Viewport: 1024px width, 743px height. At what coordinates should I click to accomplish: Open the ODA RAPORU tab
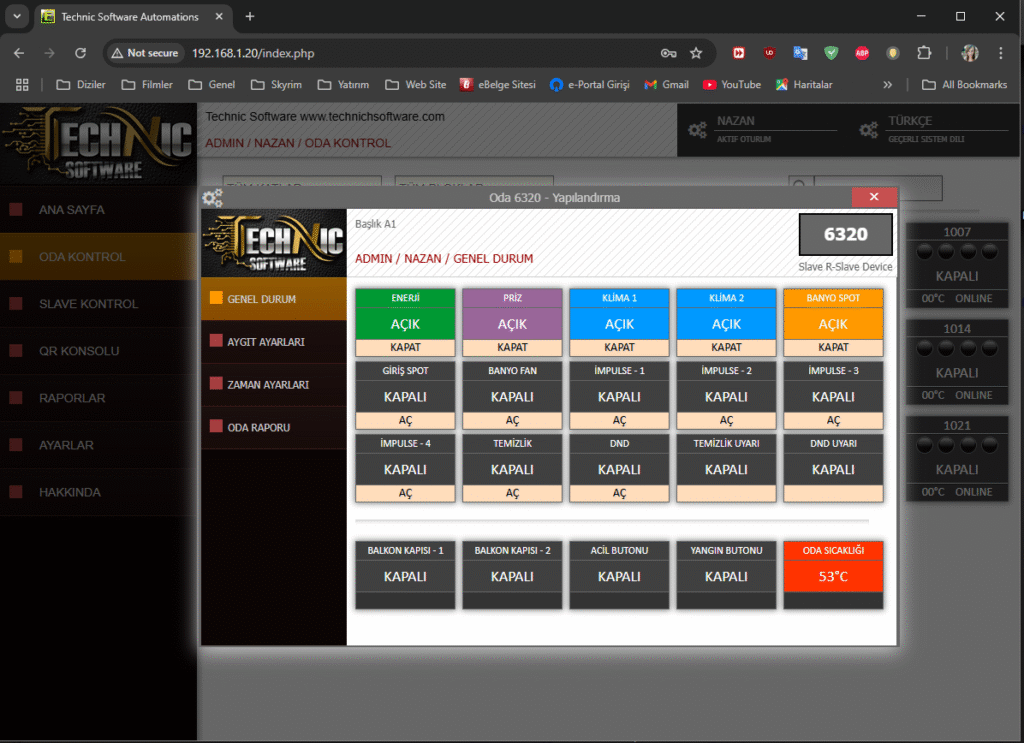274,428
